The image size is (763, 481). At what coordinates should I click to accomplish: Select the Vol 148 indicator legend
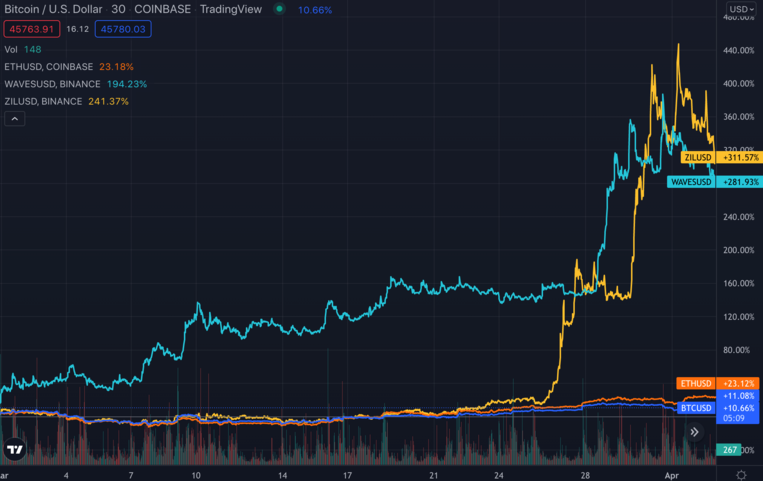[23, 50]
